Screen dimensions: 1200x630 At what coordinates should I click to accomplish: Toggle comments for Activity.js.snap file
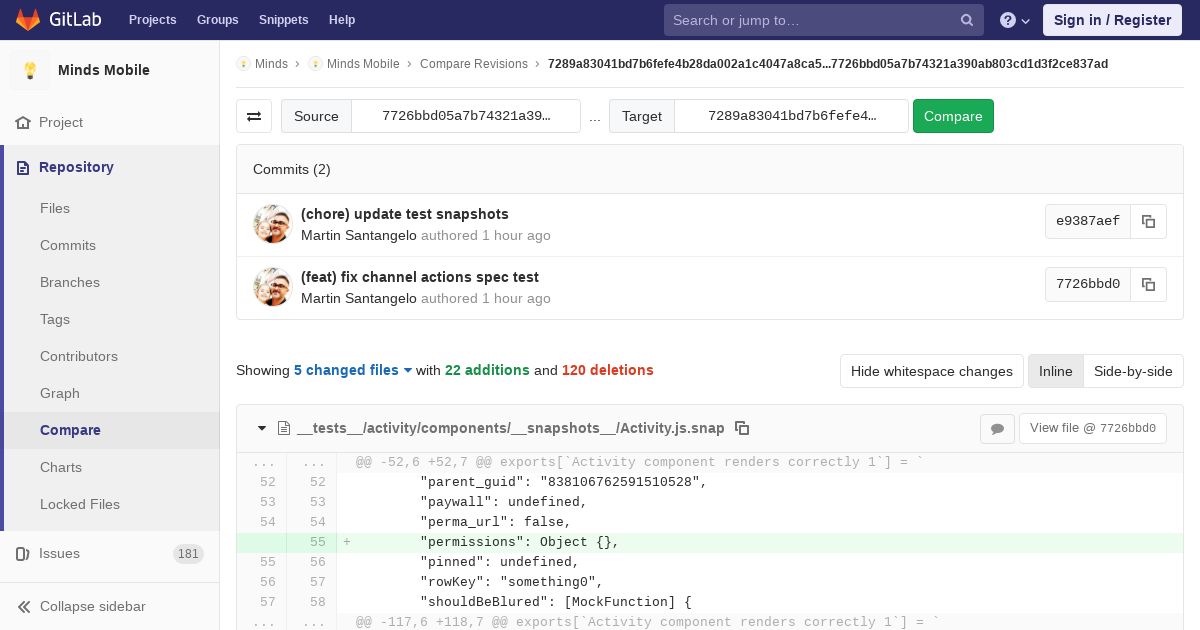(x=997, y=428)
